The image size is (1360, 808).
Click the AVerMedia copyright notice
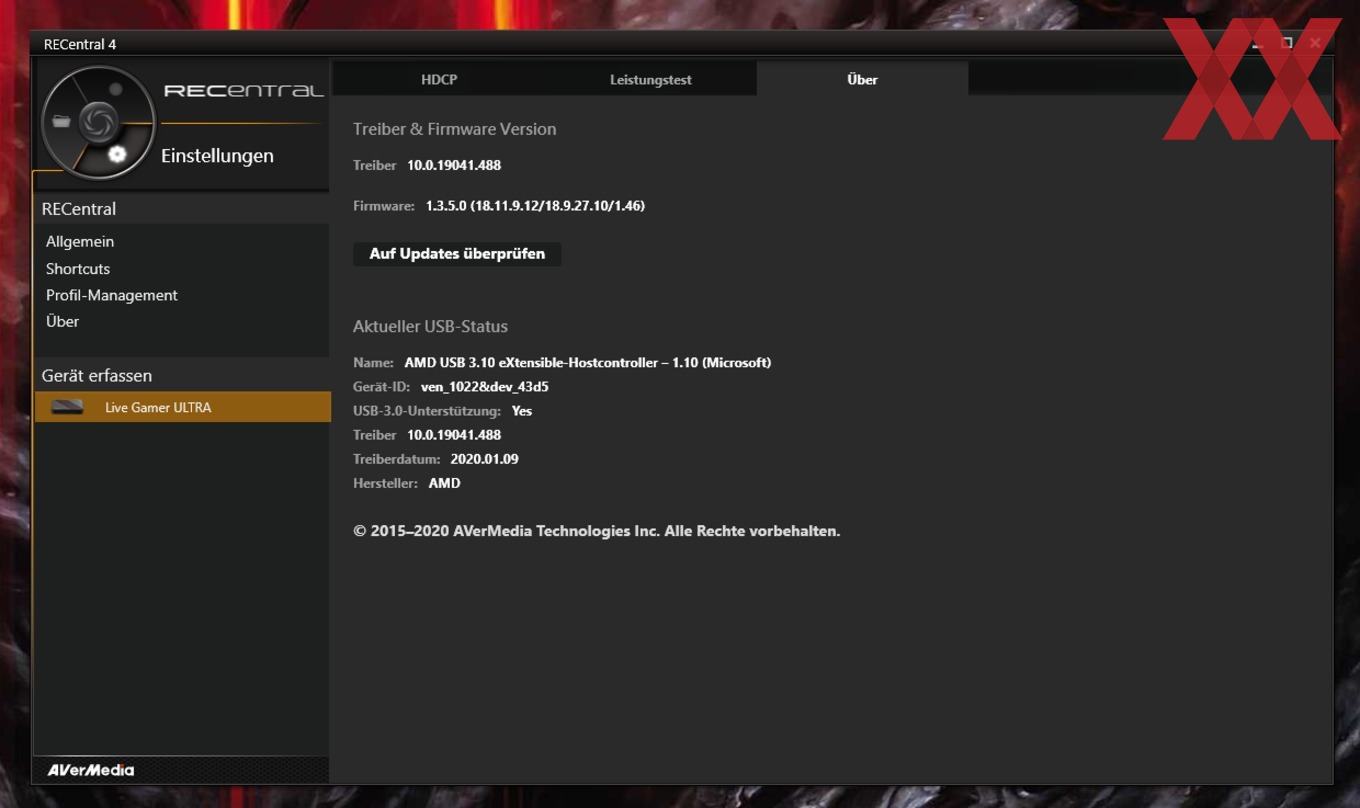597,531
